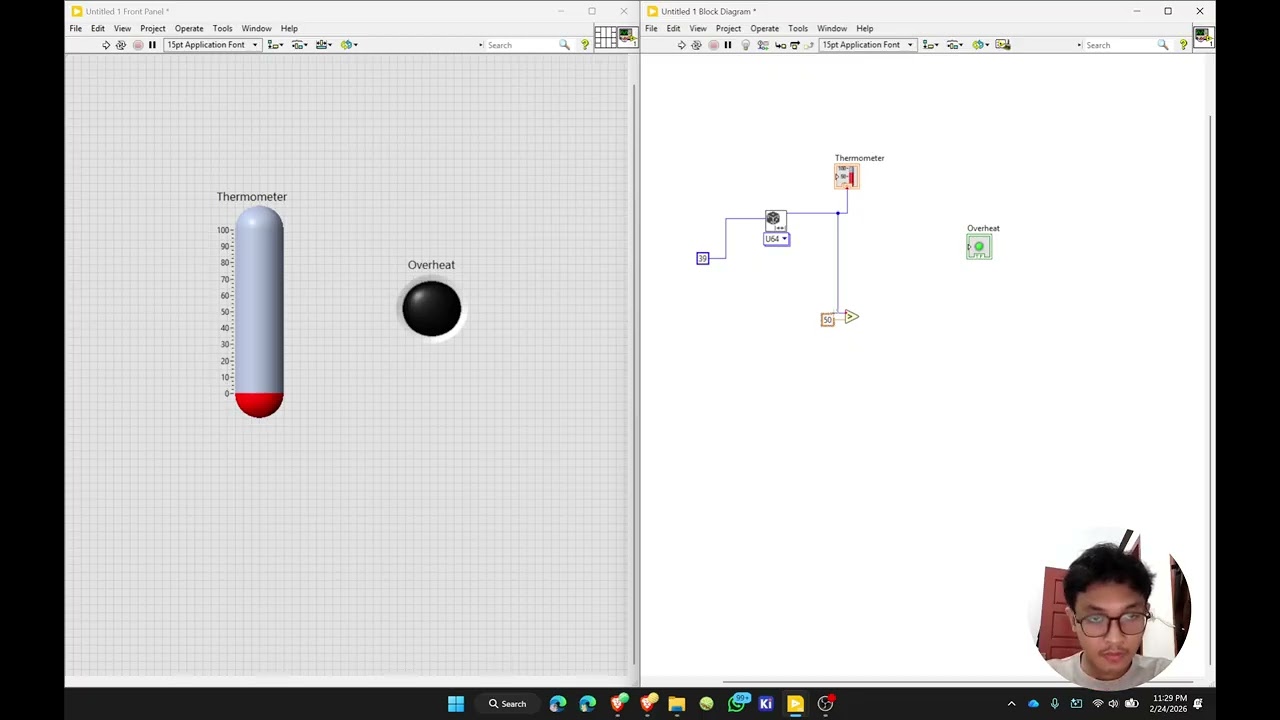Click the Overheat LED indicator on Front Panel
The height and width of the screenshot is (720, 1280).
point(432,309)
